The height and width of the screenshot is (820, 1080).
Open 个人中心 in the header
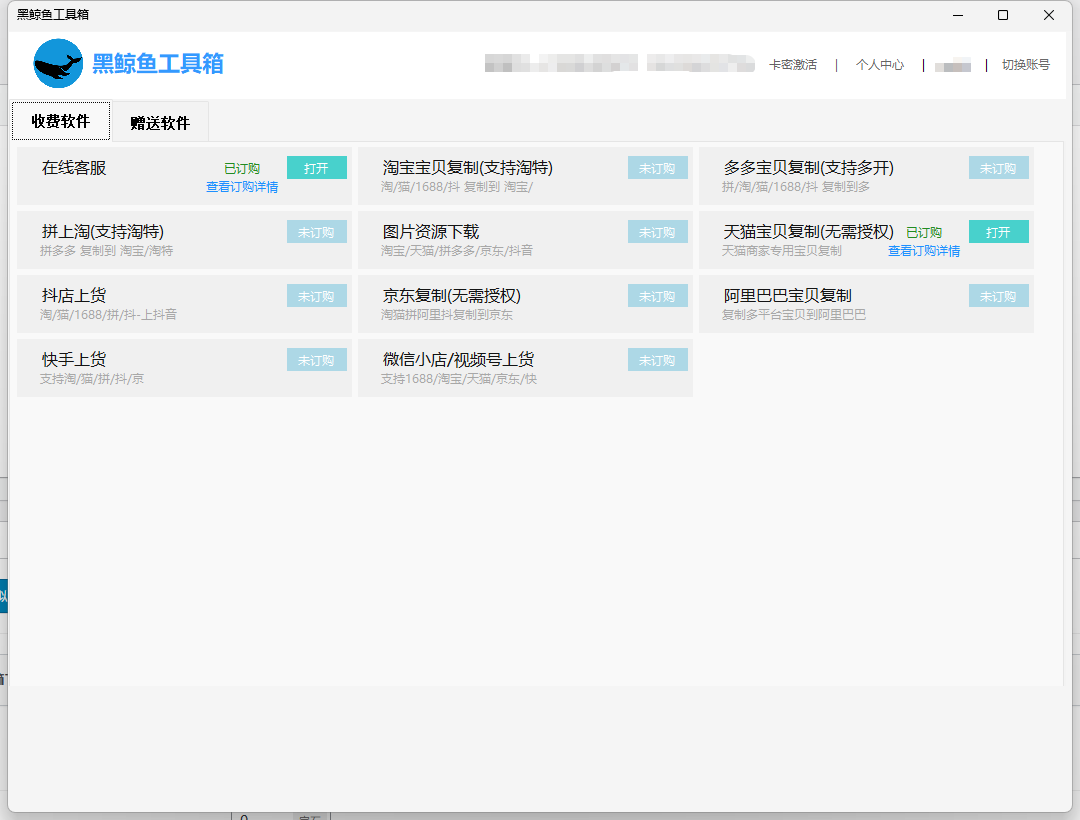(879, 65)
